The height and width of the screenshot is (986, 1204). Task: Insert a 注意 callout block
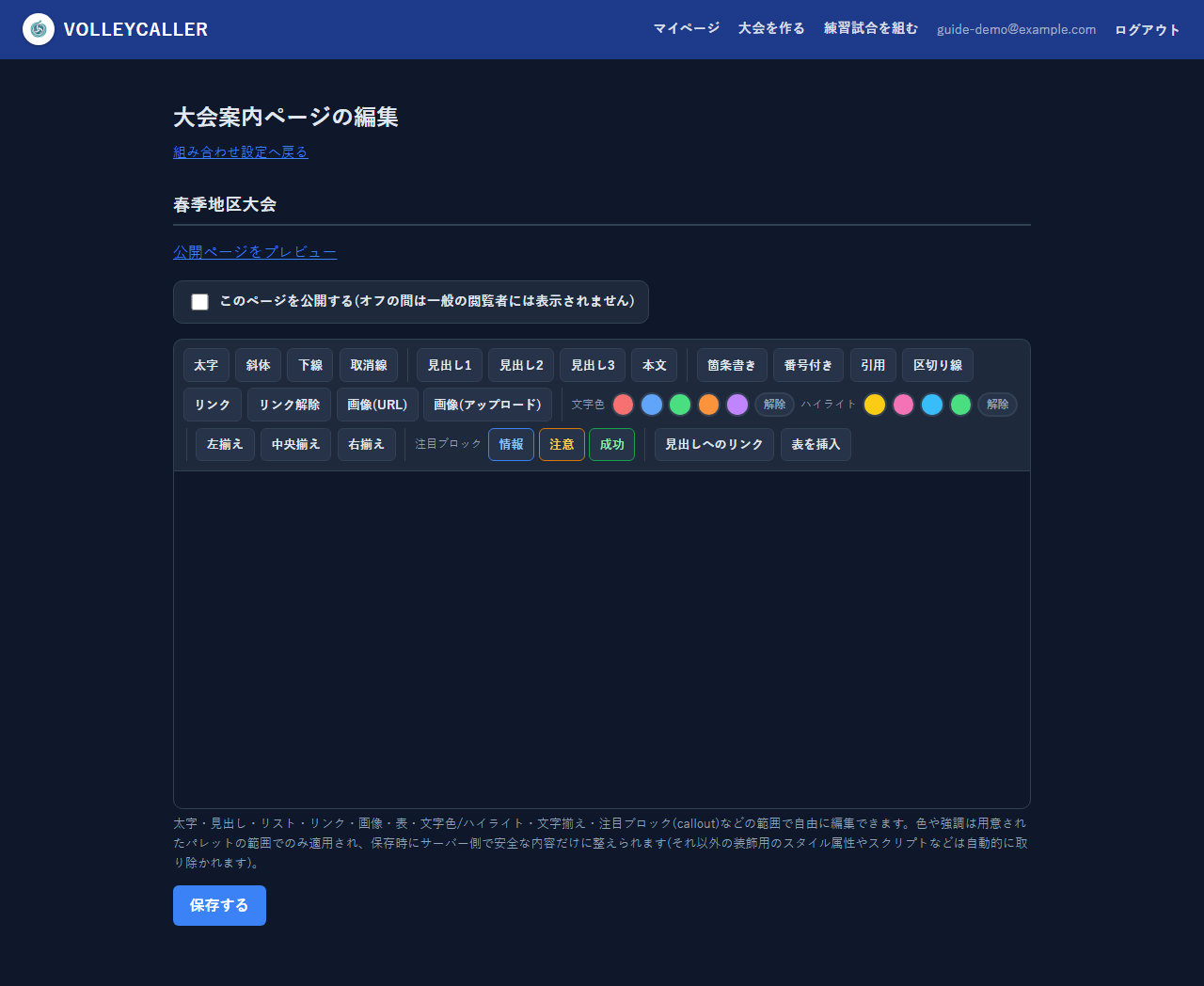pyautogui.click(x=562, y=444)
